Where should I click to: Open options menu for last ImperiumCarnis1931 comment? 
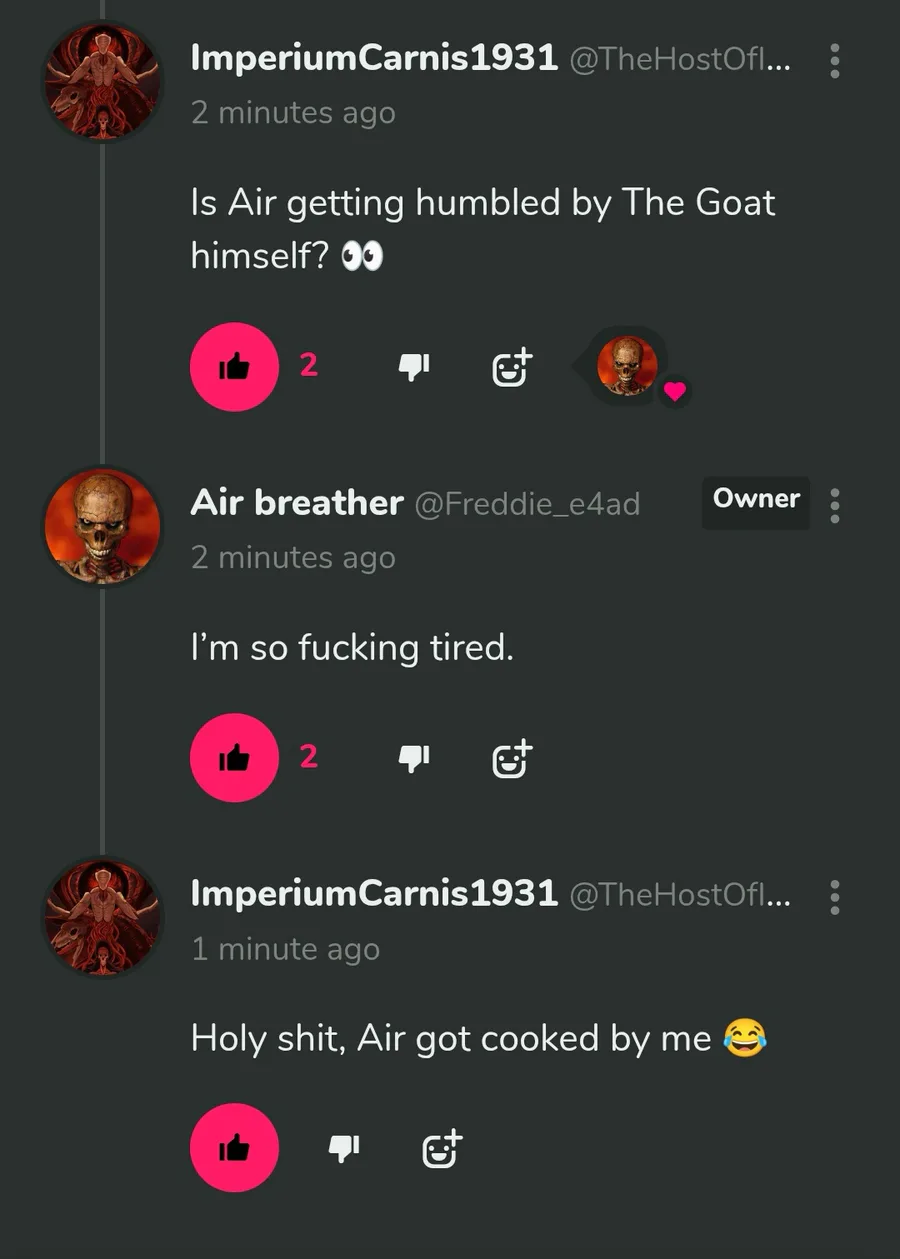(x=835, y=897)
